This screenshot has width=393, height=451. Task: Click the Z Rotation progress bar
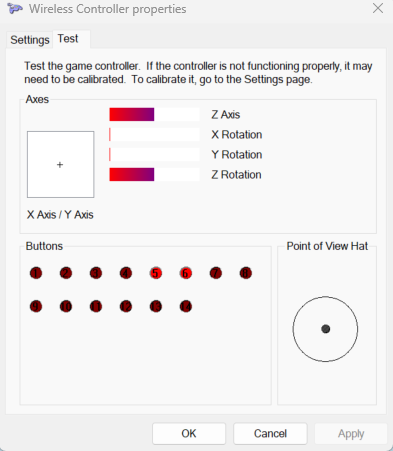point(154,174)
